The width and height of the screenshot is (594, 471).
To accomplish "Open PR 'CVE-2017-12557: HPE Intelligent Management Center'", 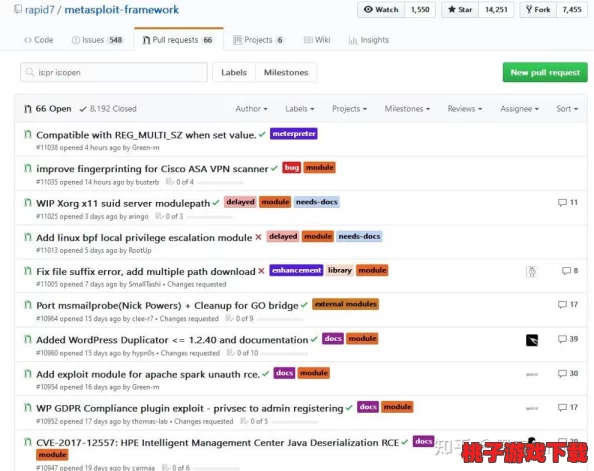I will pyautogui.click(x=217, y=443).
